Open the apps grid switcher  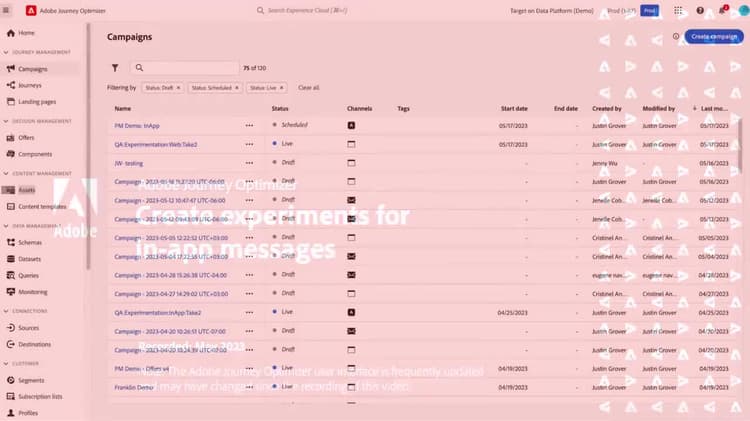[x=678, y=11]
